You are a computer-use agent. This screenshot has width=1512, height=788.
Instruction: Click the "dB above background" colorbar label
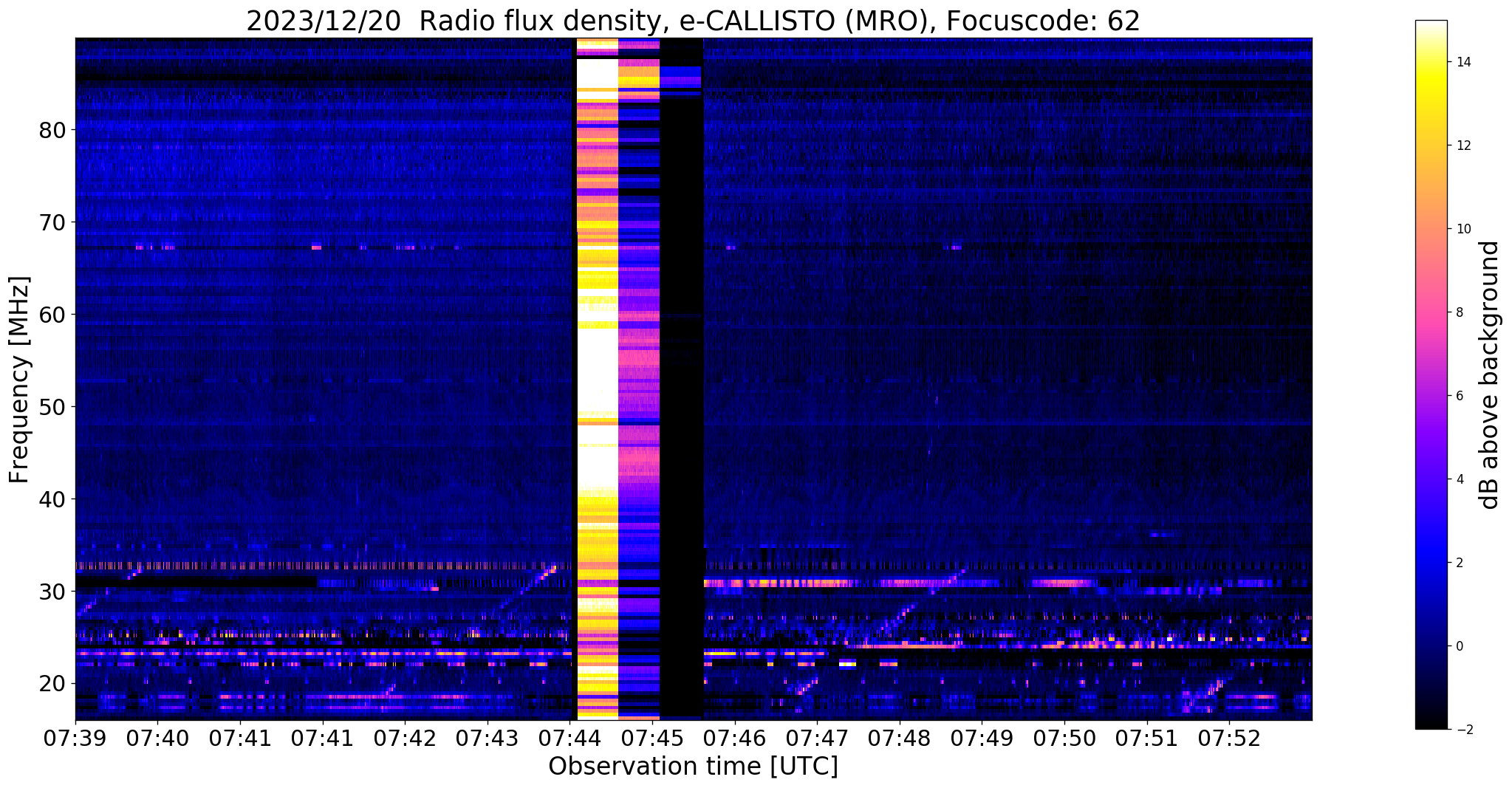point(1489,374)
